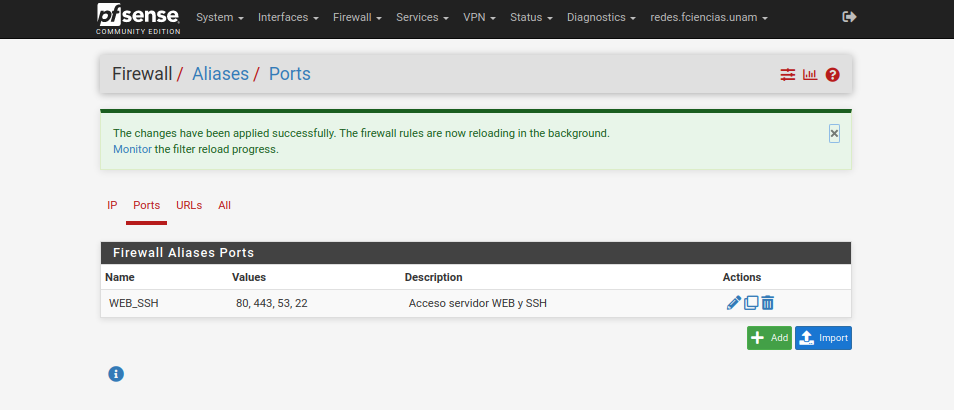Screen dimensions: 954x410
Task: Select the All aliases tab
Action: 224,205
